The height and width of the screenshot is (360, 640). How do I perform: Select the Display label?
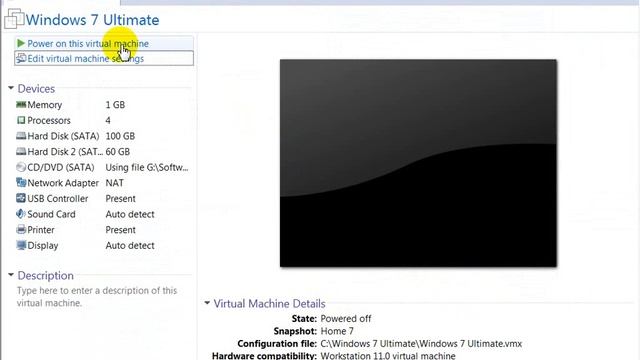(x=43, y=245)
